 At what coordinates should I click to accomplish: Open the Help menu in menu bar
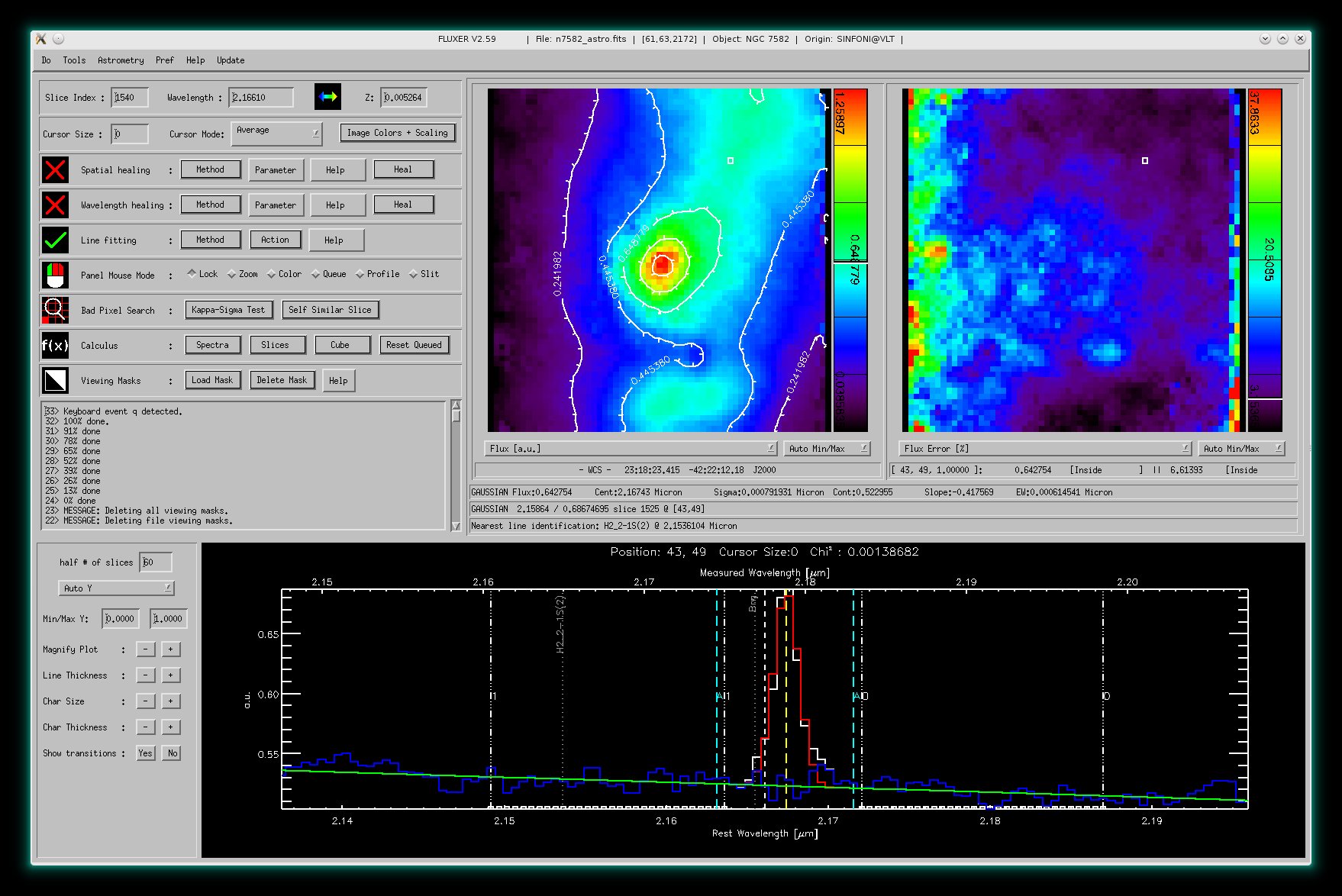(x=195, y=60)
